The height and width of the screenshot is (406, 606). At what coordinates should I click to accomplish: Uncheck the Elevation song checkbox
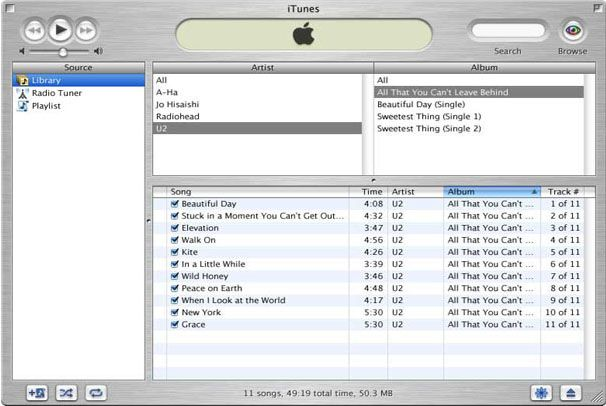coord(175,228)
